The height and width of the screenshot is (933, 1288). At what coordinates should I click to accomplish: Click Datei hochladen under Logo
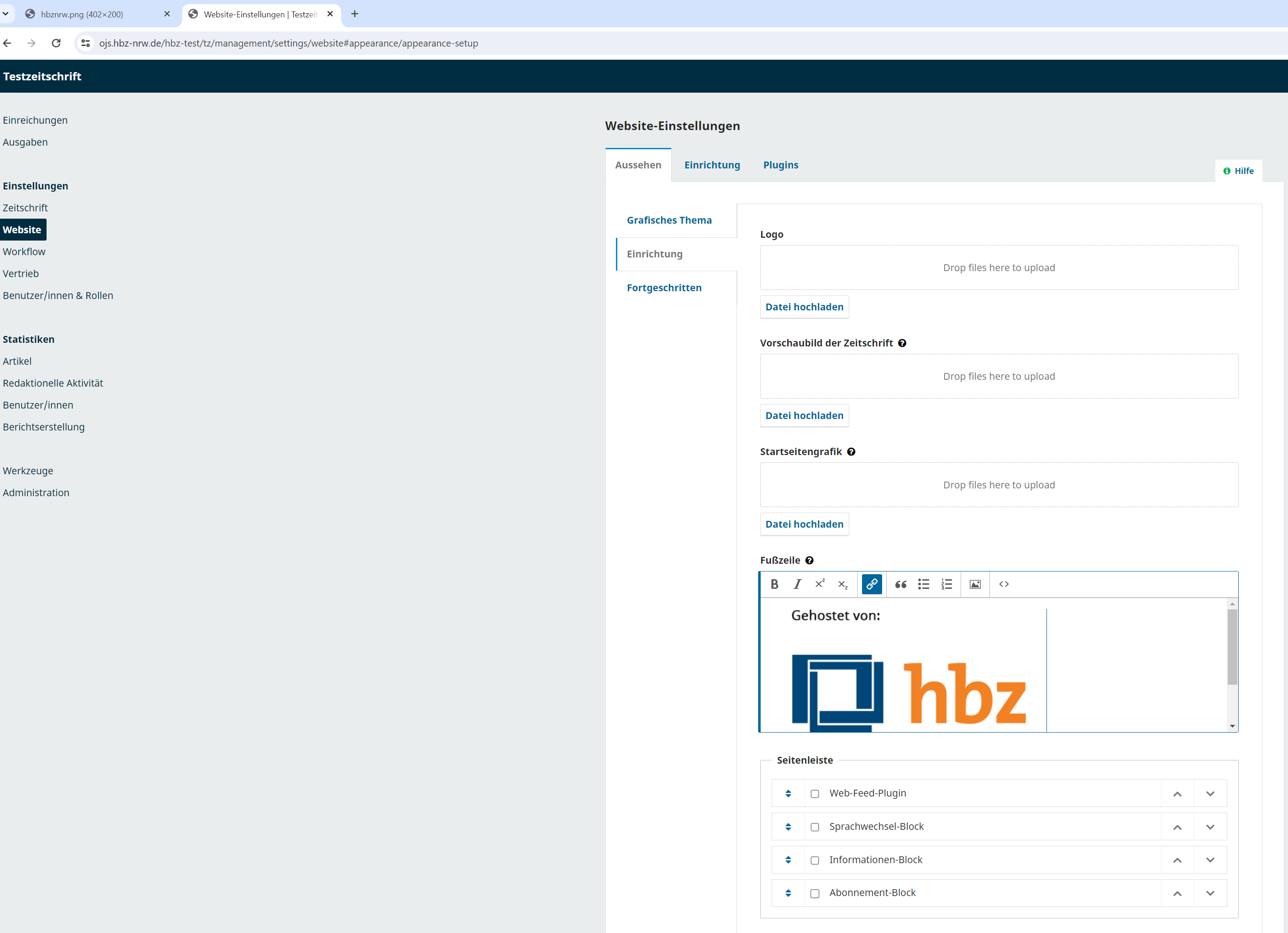804,307
